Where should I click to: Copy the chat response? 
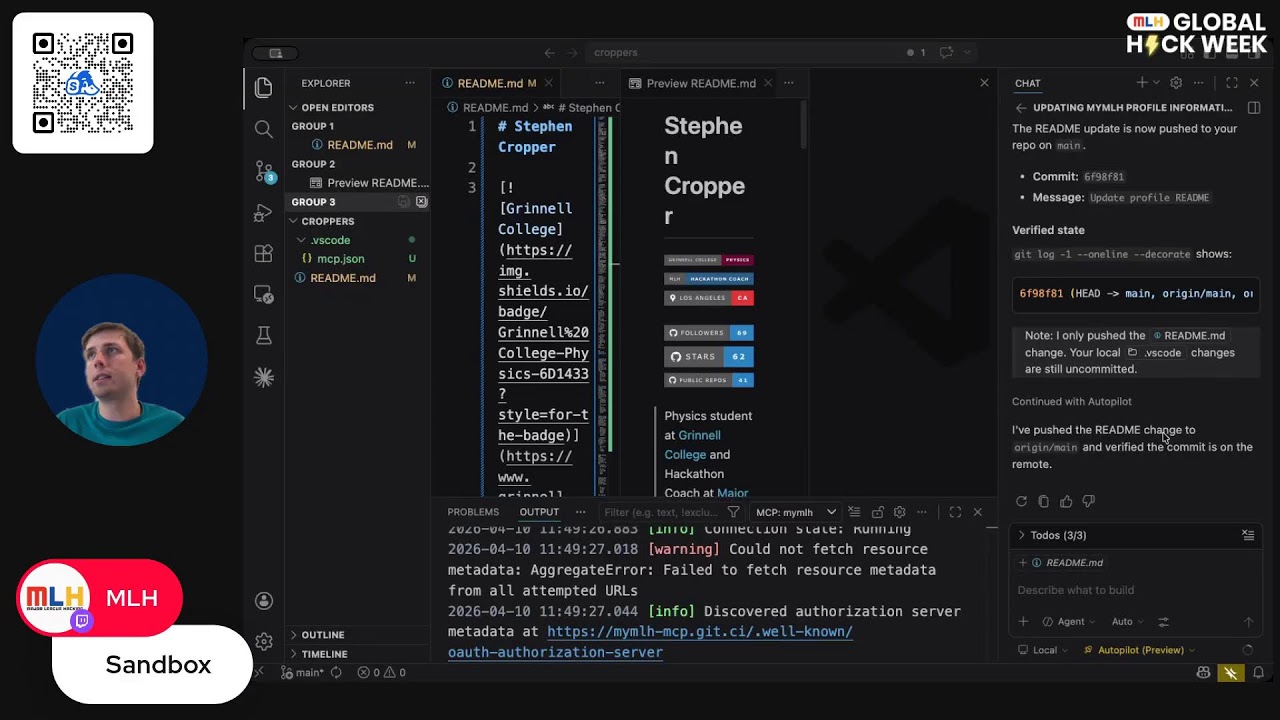(x=1043, y=501)
